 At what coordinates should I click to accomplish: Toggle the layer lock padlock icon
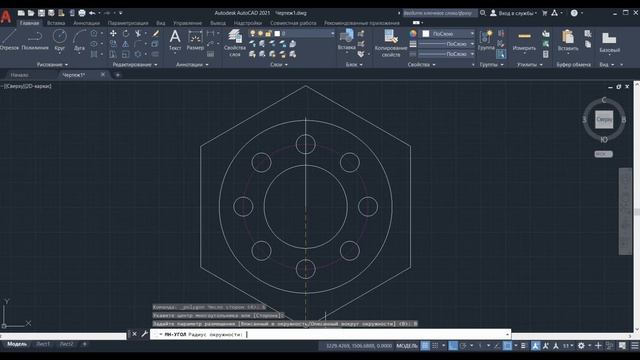(x=268, y=33)
